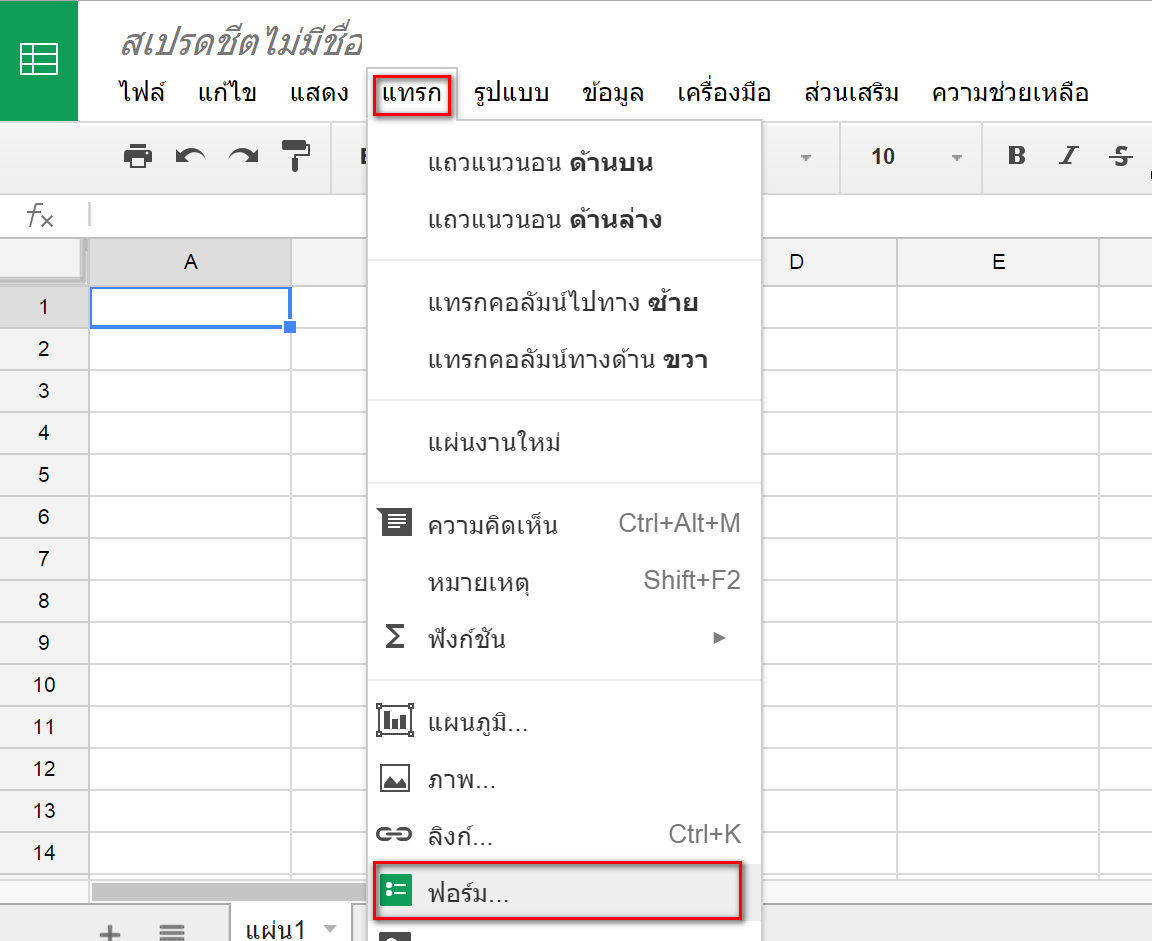Click the green ฟอร์ม form icon
This screenshot has width=1152, height=941.
(396, 890)
